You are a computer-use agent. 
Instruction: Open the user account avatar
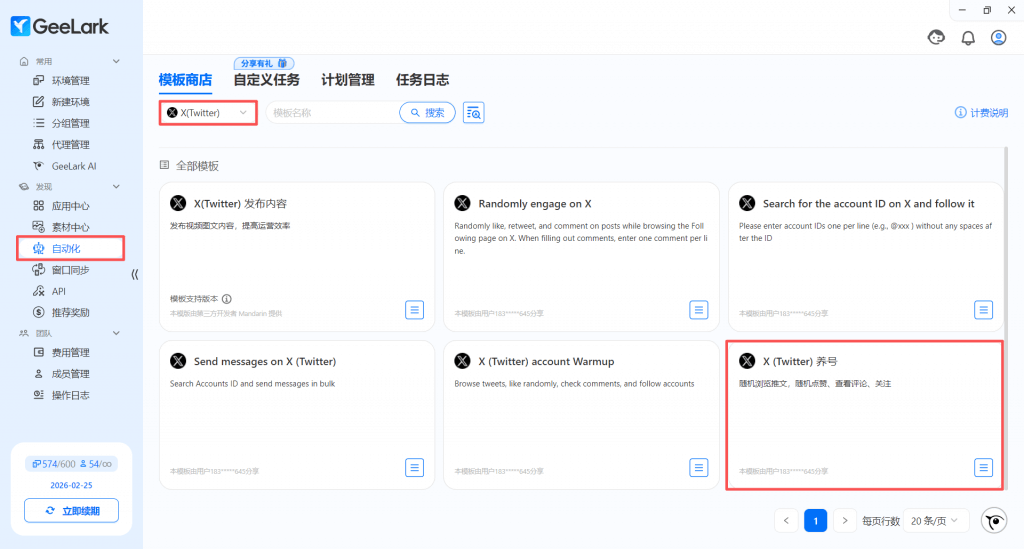coord(998,37)
